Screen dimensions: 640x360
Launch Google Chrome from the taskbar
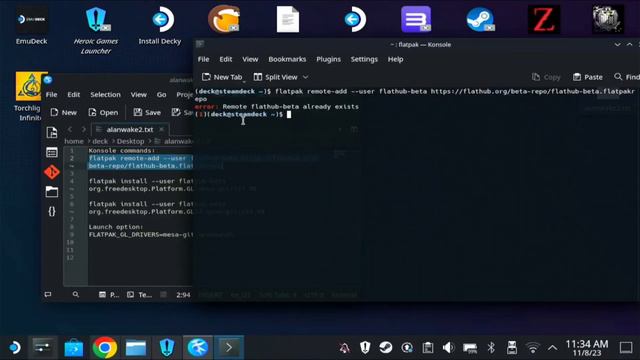pyautogui.click(x=104, y=348)
